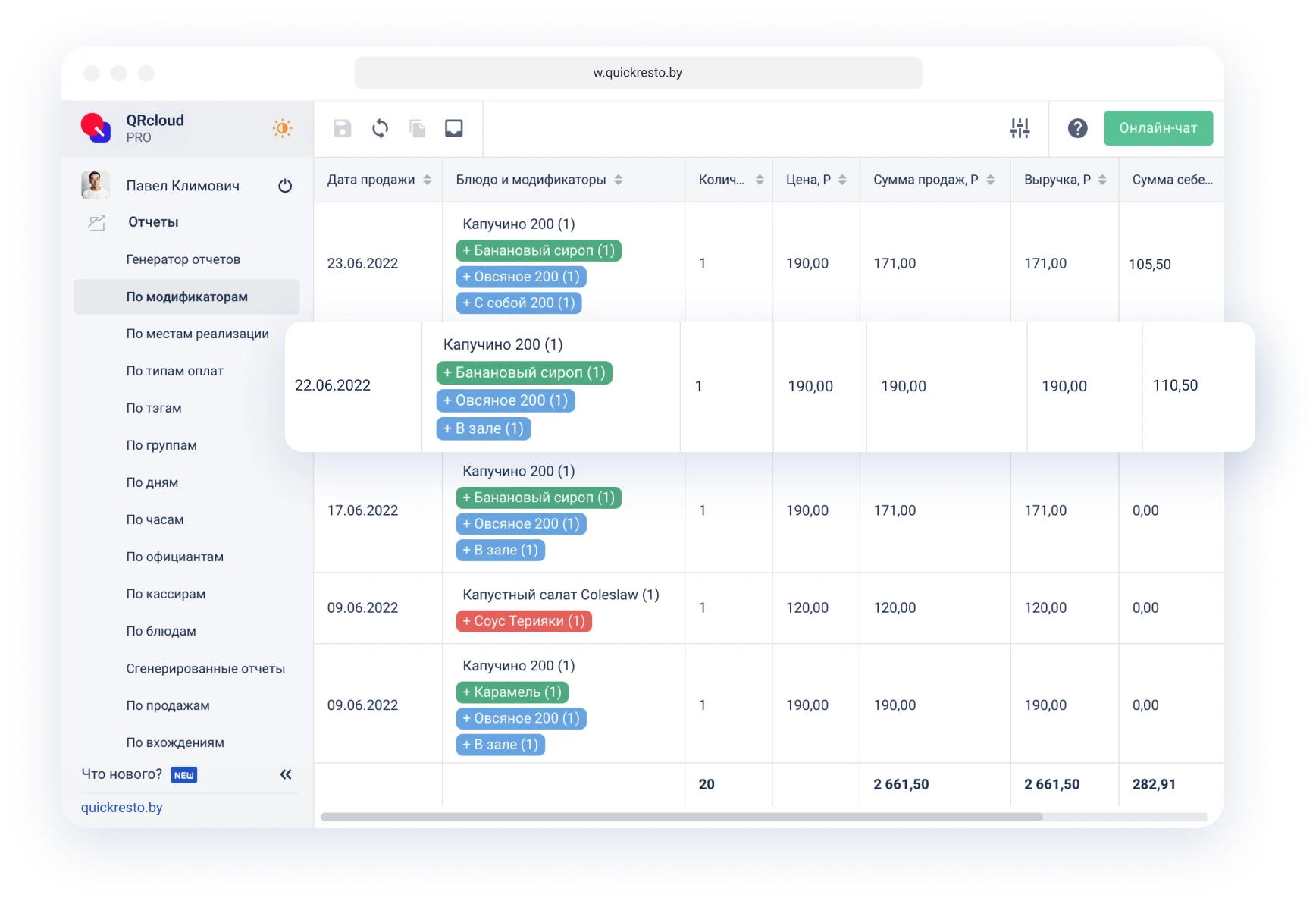
Task: Click the horizontal table scrollbar
Action: (x=681, y=817)
